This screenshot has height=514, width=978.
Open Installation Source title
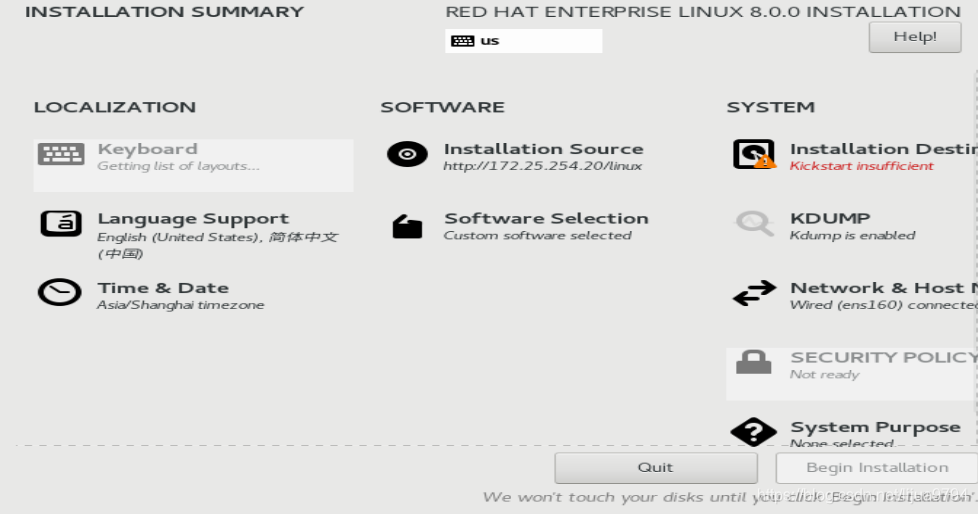(x=544, y=149)
